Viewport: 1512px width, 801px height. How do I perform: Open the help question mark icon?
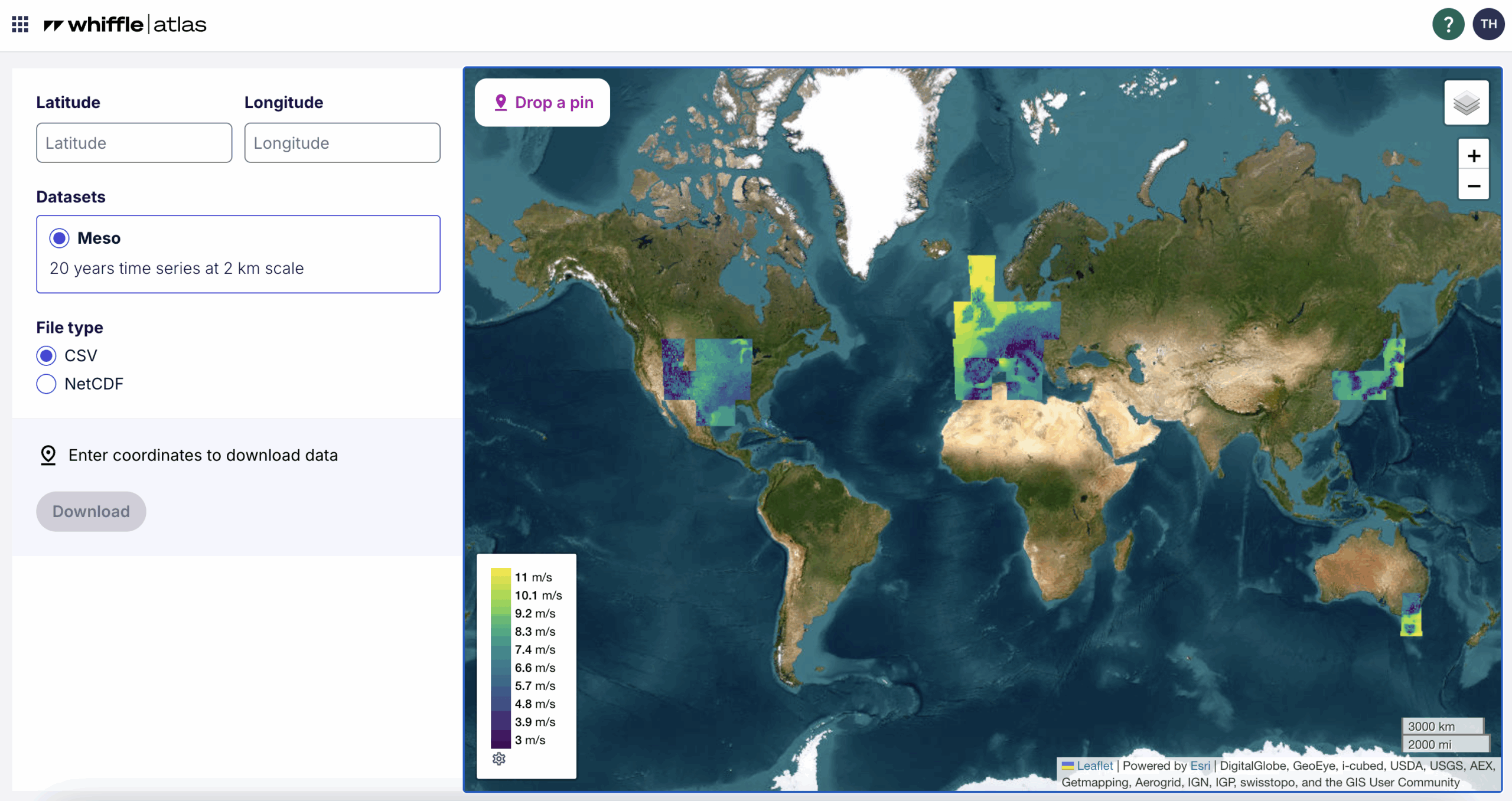click(x=1448, y=24)
